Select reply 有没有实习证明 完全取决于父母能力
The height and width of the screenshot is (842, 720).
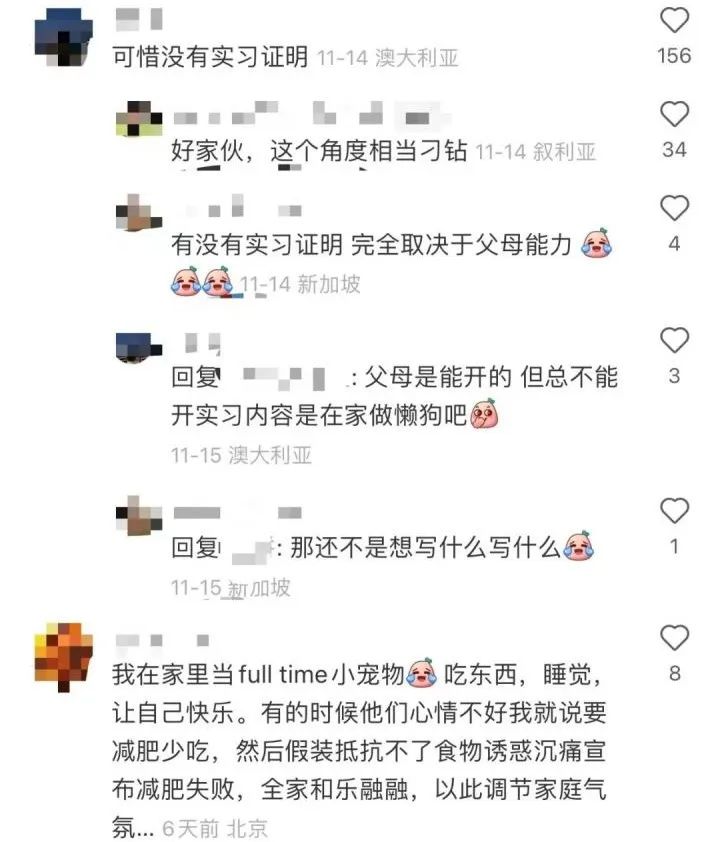point(371,245)
